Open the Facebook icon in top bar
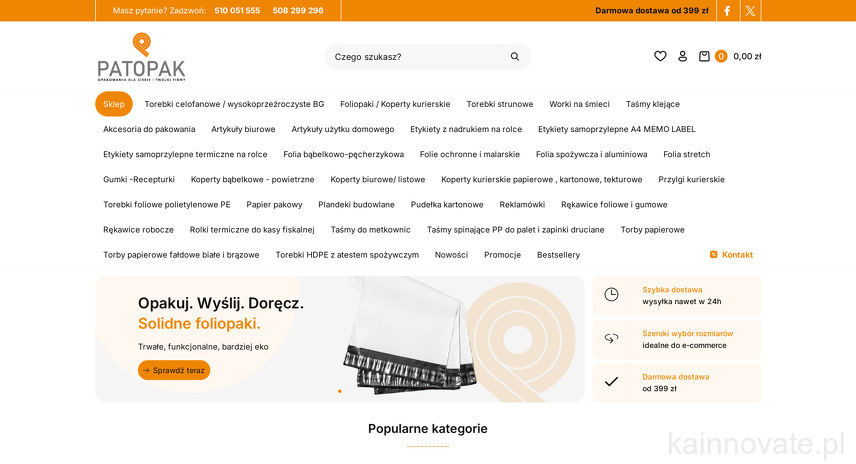The image size is (856, 464). click(x=727, y=11)
